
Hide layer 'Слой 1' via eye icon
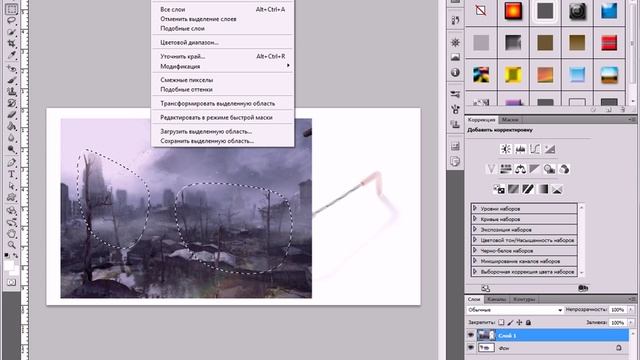471,335
